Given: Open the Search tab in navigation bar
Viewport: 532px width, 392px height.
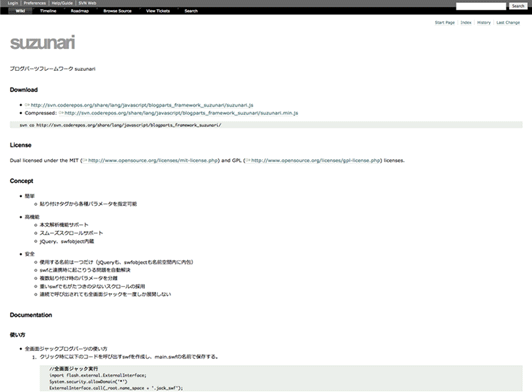Looking at the screenshot, I should click(191, 11).
